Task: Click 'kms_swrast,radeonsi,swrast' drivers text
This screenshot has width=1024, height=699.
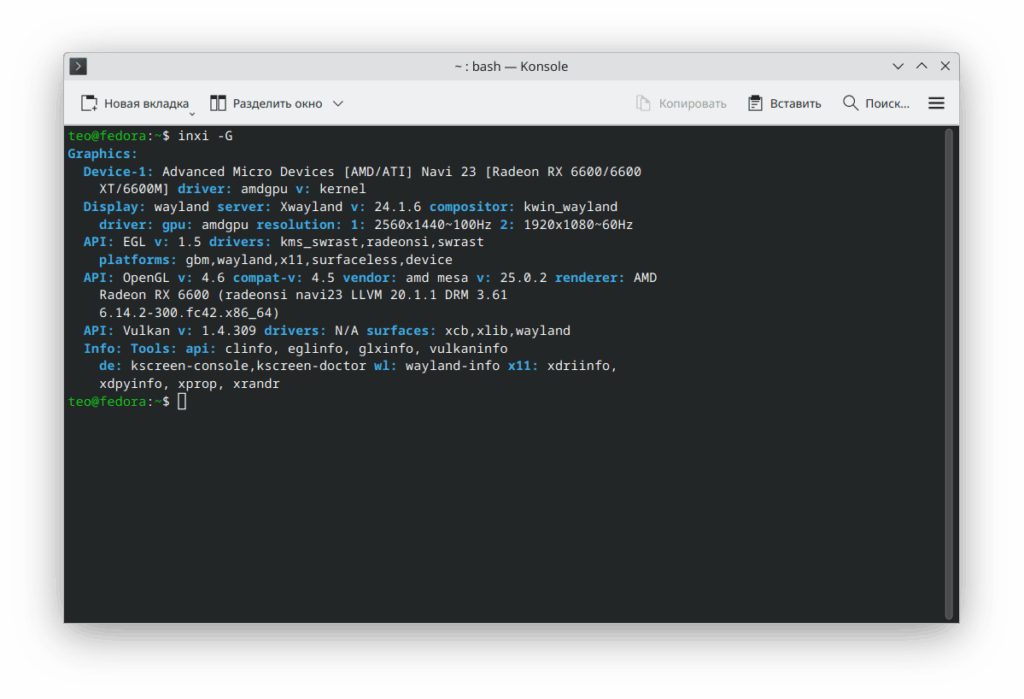Action: click(x=382, y=242)
